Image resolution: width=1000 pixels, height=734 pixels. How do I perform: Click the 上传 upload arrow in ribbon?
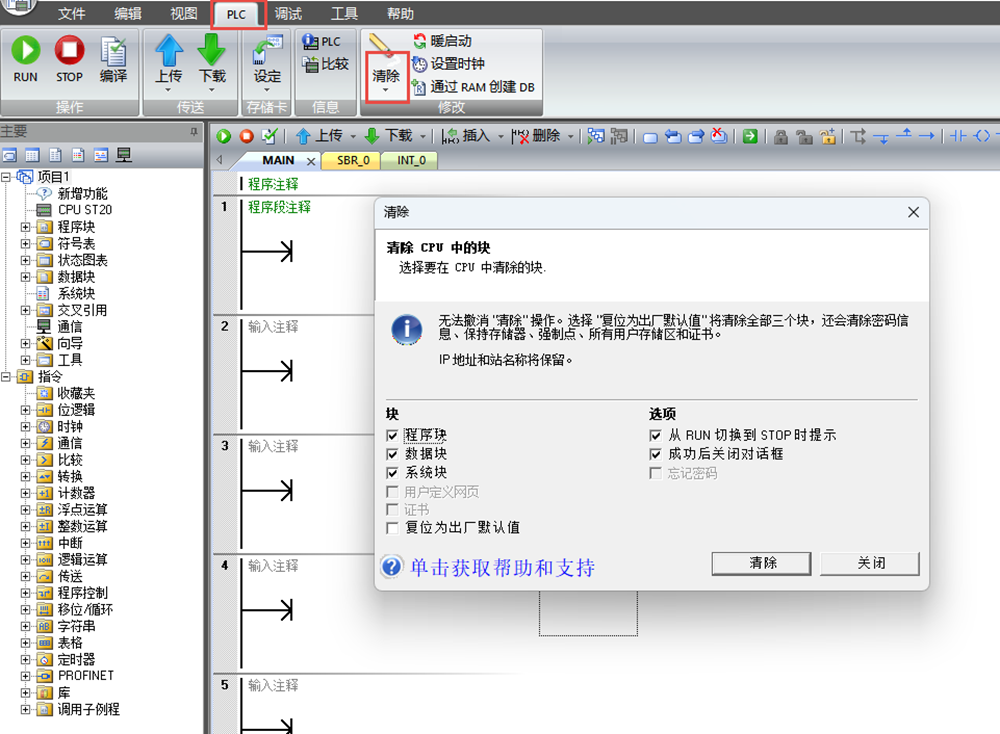tap(169, 50)
